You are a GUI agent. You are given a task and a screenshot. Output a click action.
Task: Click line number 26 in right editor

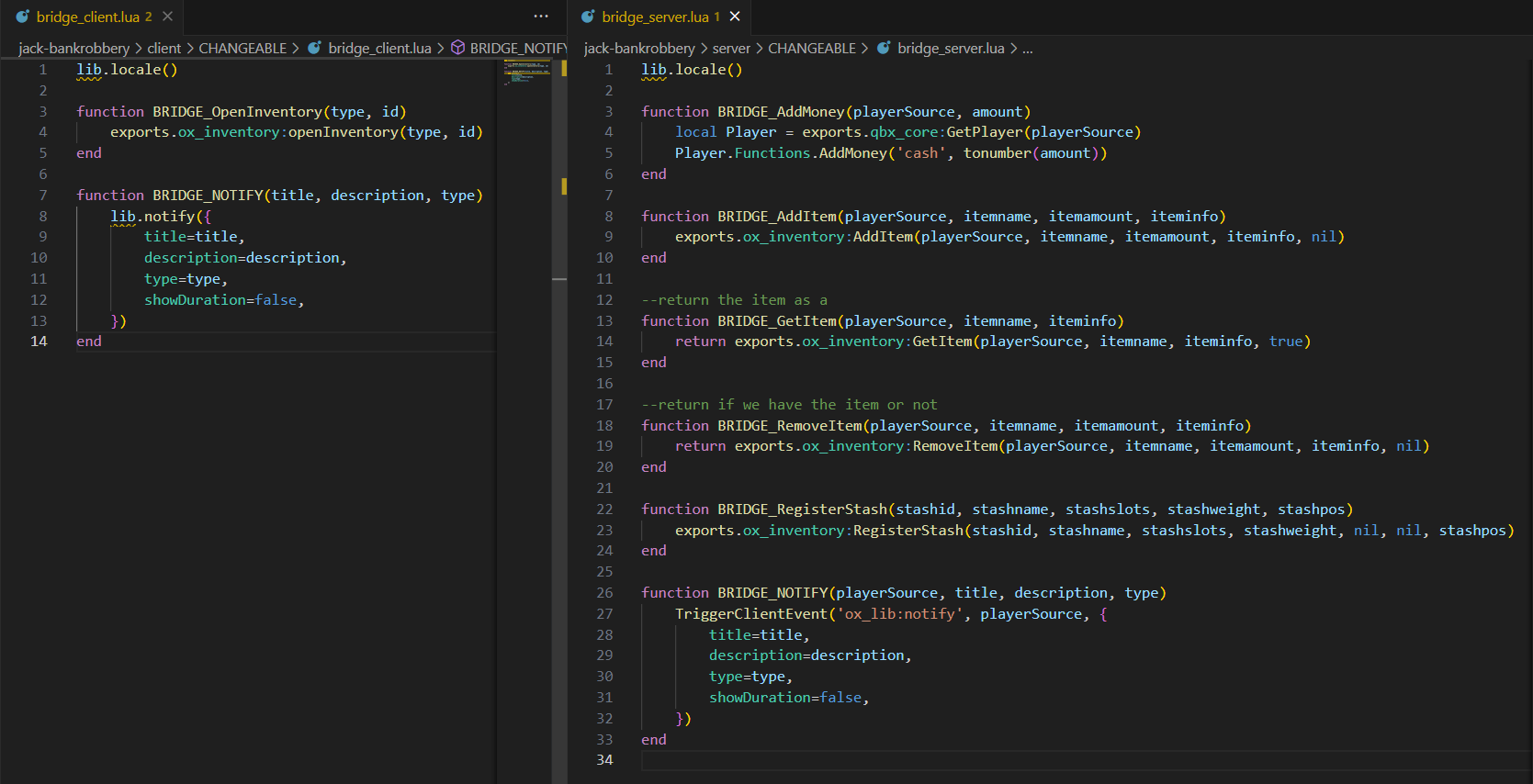click(x=604, y=592)
